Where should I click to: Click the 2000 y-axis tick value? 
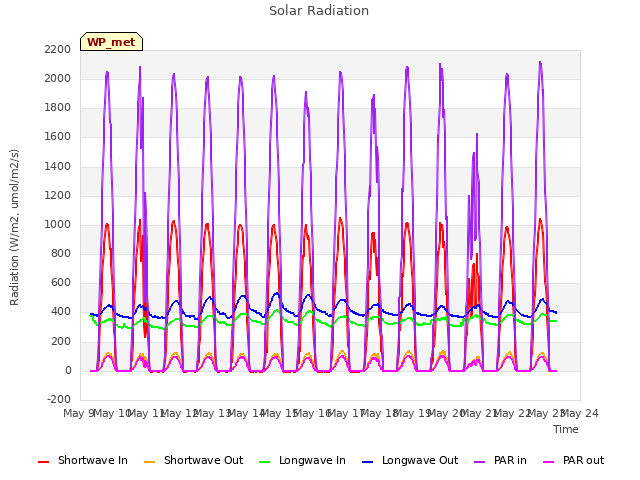[58, 78]
